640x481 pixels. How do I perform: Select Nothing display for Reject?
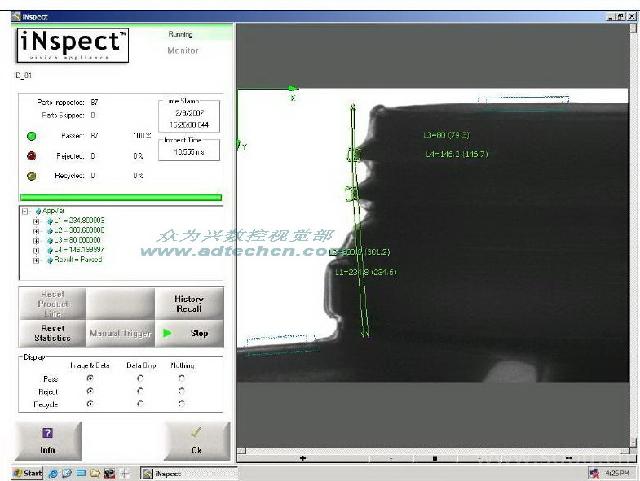tap(181, 391)
